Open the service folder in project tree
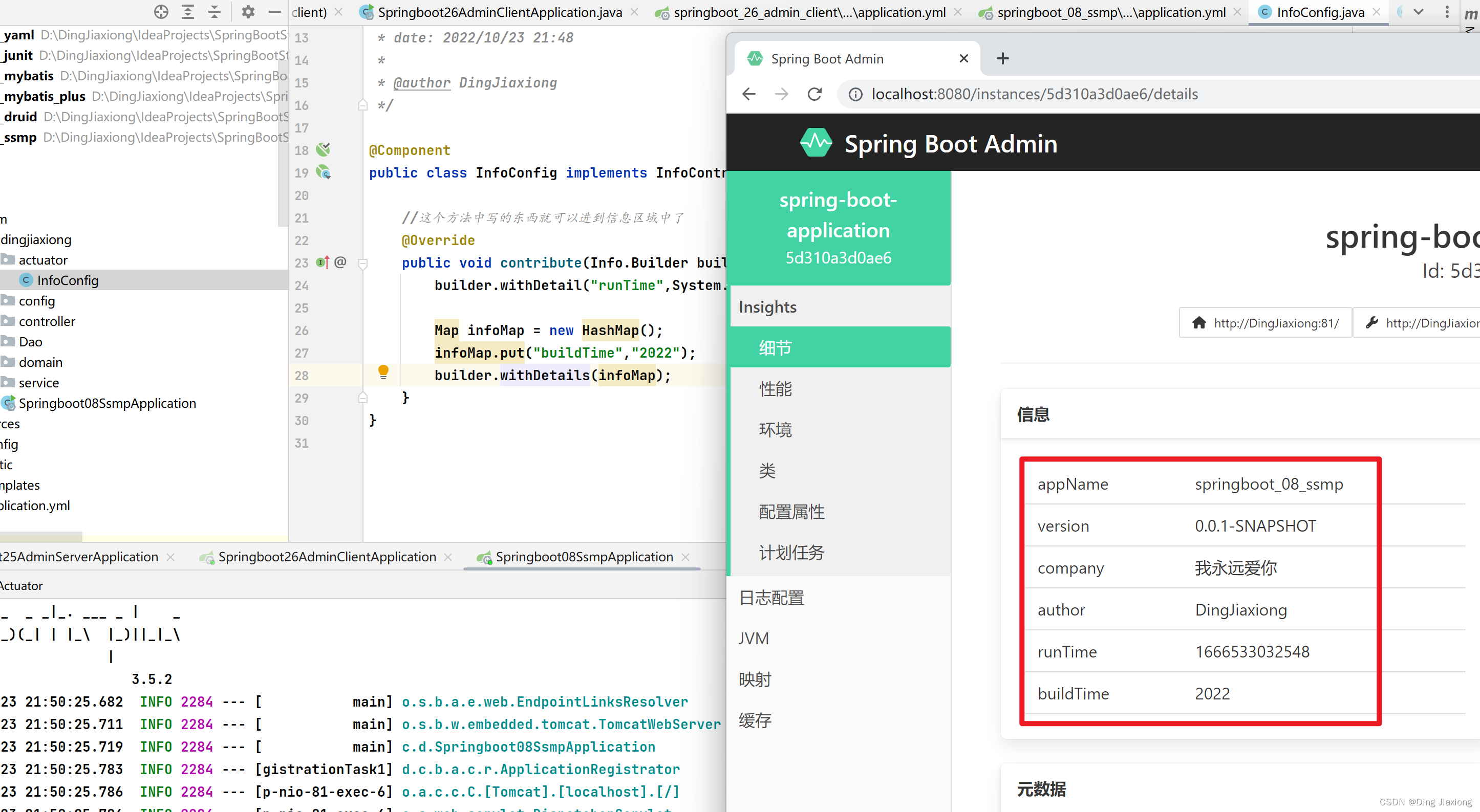Viewport: 1480px width, 812px height. (x=38, y=382)
